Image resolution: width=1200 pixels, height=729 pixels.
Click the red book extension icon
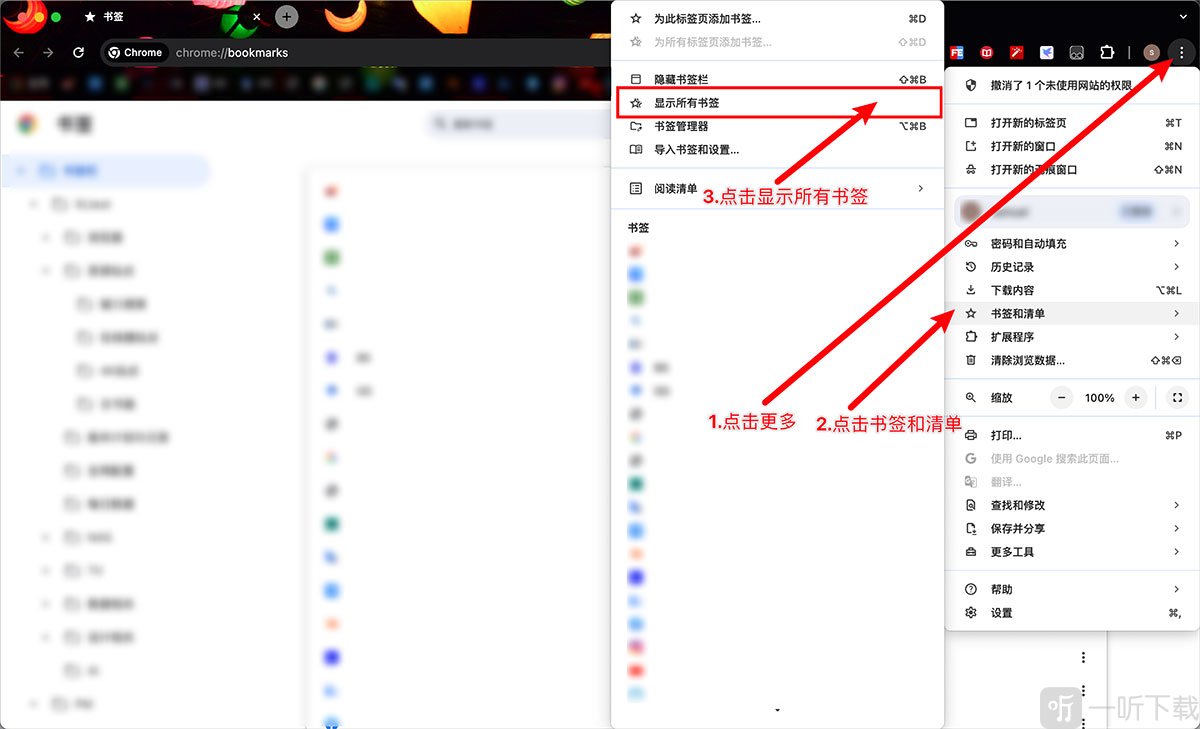[x=987, y=52]
